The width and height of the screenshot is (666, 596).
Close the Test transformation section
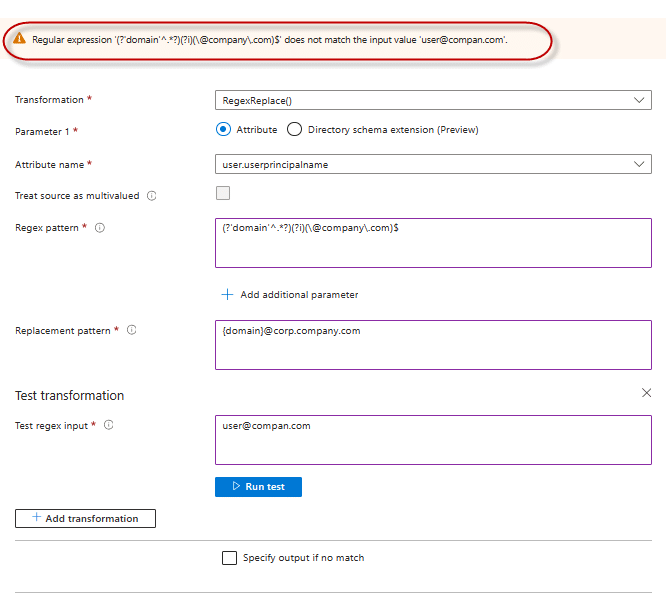pos(646,393)
